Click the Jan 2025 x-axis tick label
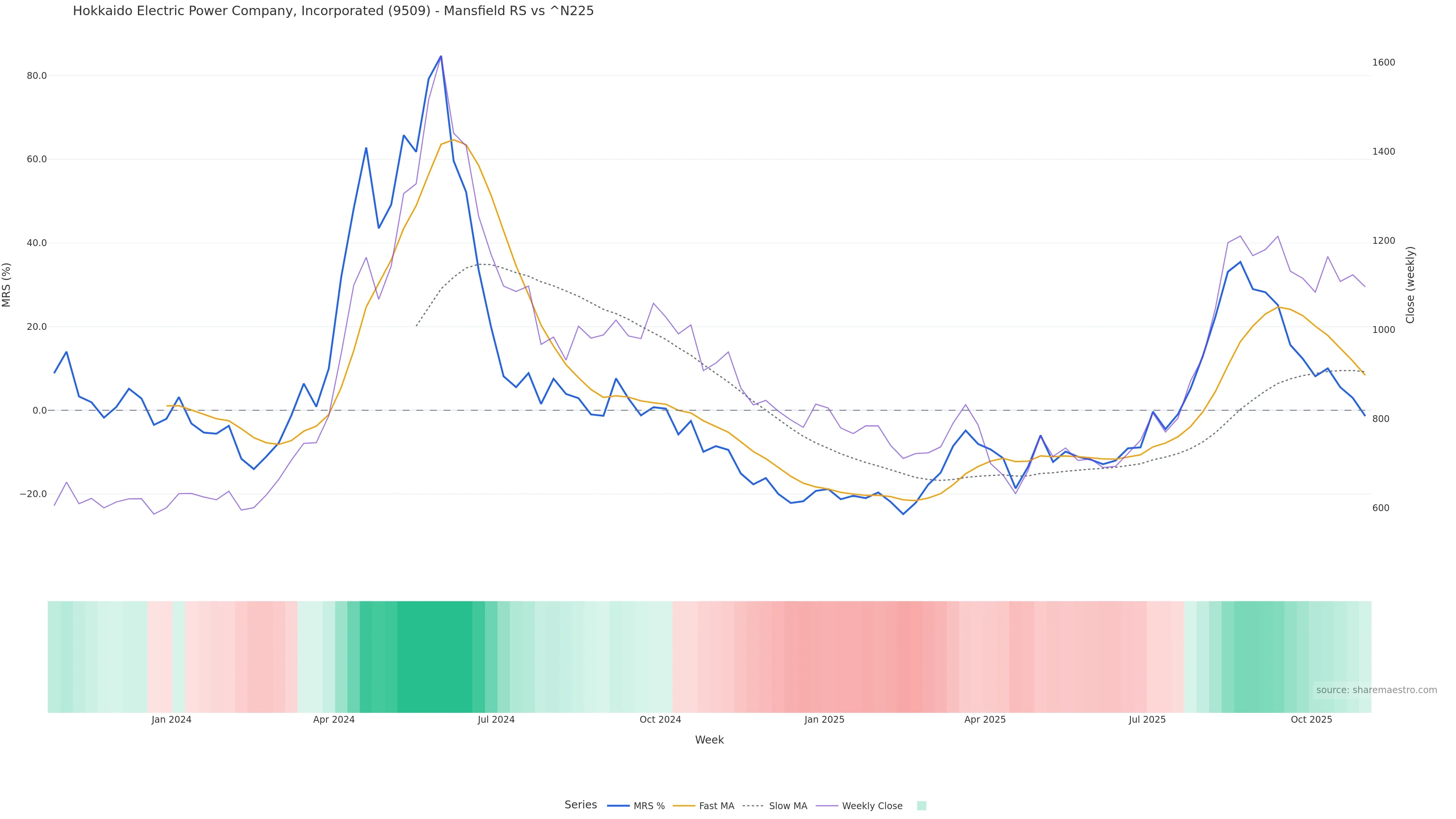Screen dimensions: 1456x819 [x=824, y=720]
